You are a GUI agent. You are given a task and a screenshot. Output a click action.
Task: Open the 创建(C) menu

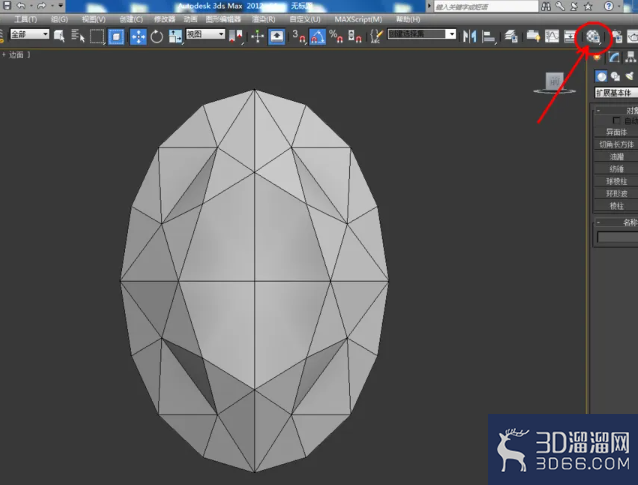coord(131,19)
